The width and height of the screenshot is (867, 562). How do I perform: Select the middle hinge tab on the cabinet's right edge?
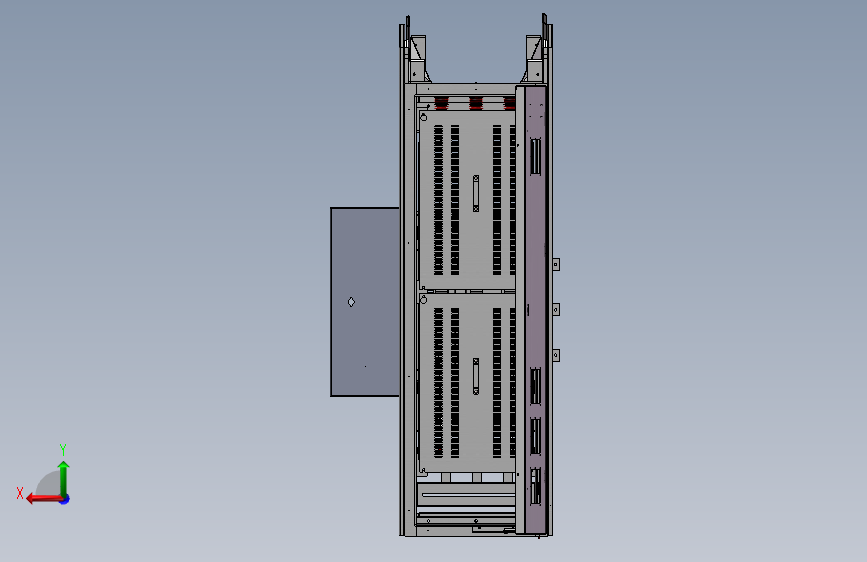[x=556, y=309]
